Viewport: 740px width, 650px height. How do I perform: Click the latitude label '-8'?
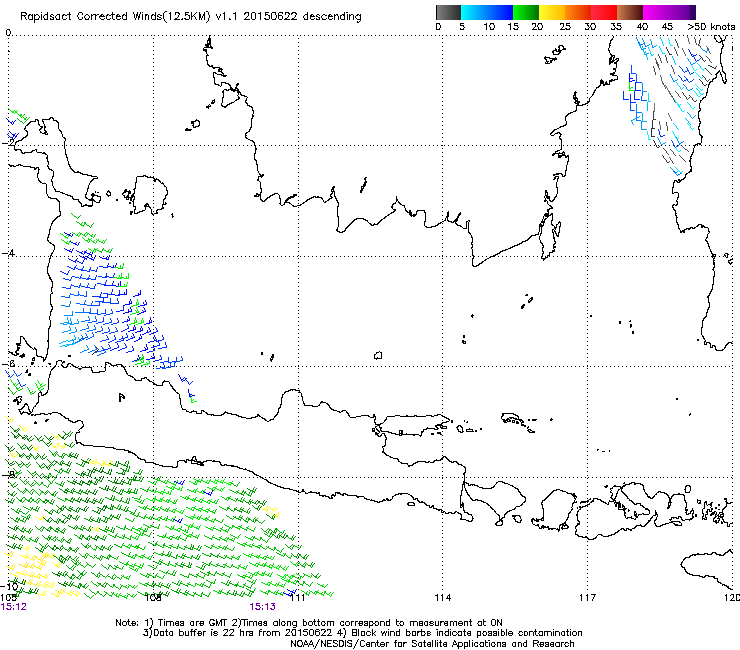8,474
